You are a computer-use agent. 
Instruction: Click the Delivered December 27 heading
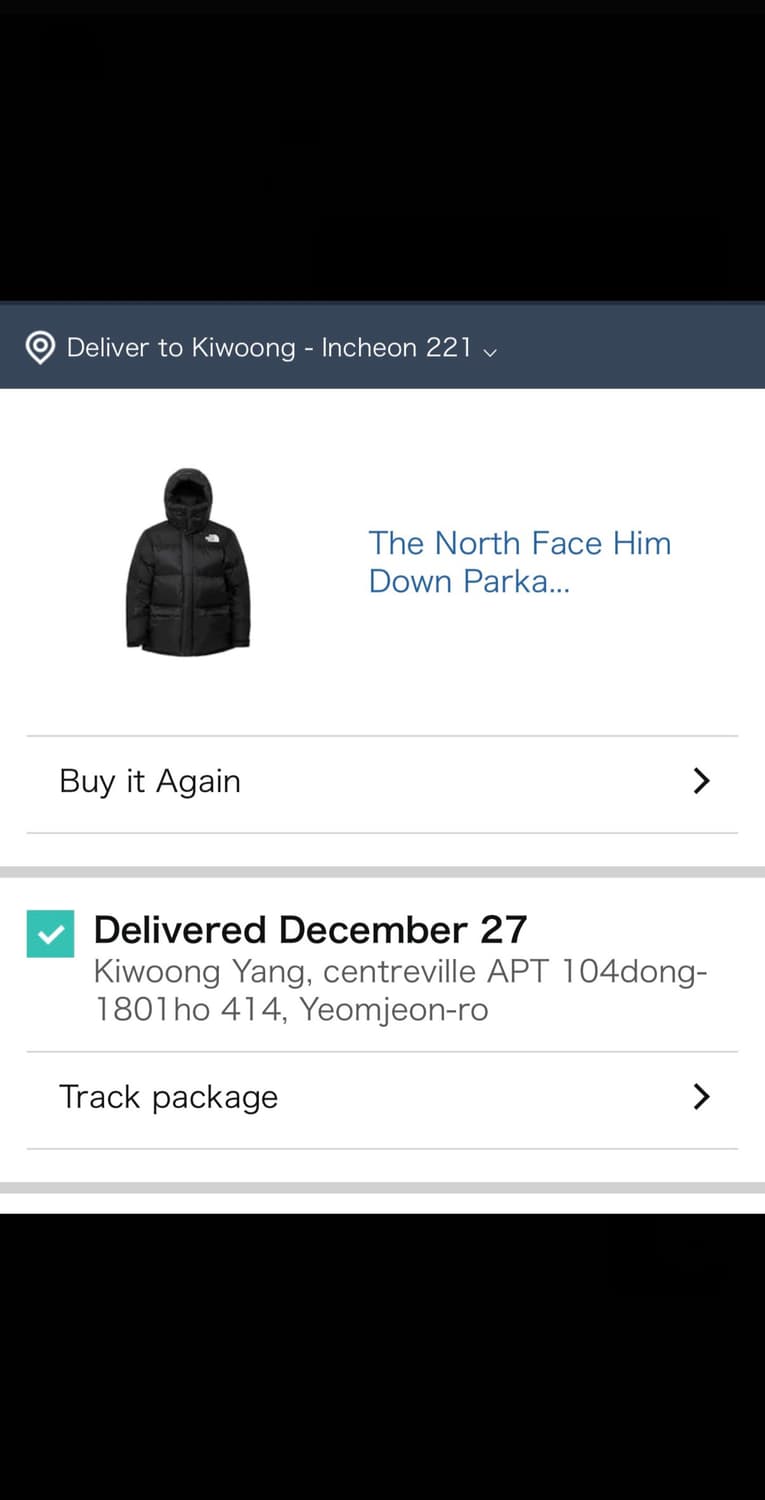[310, 930]
